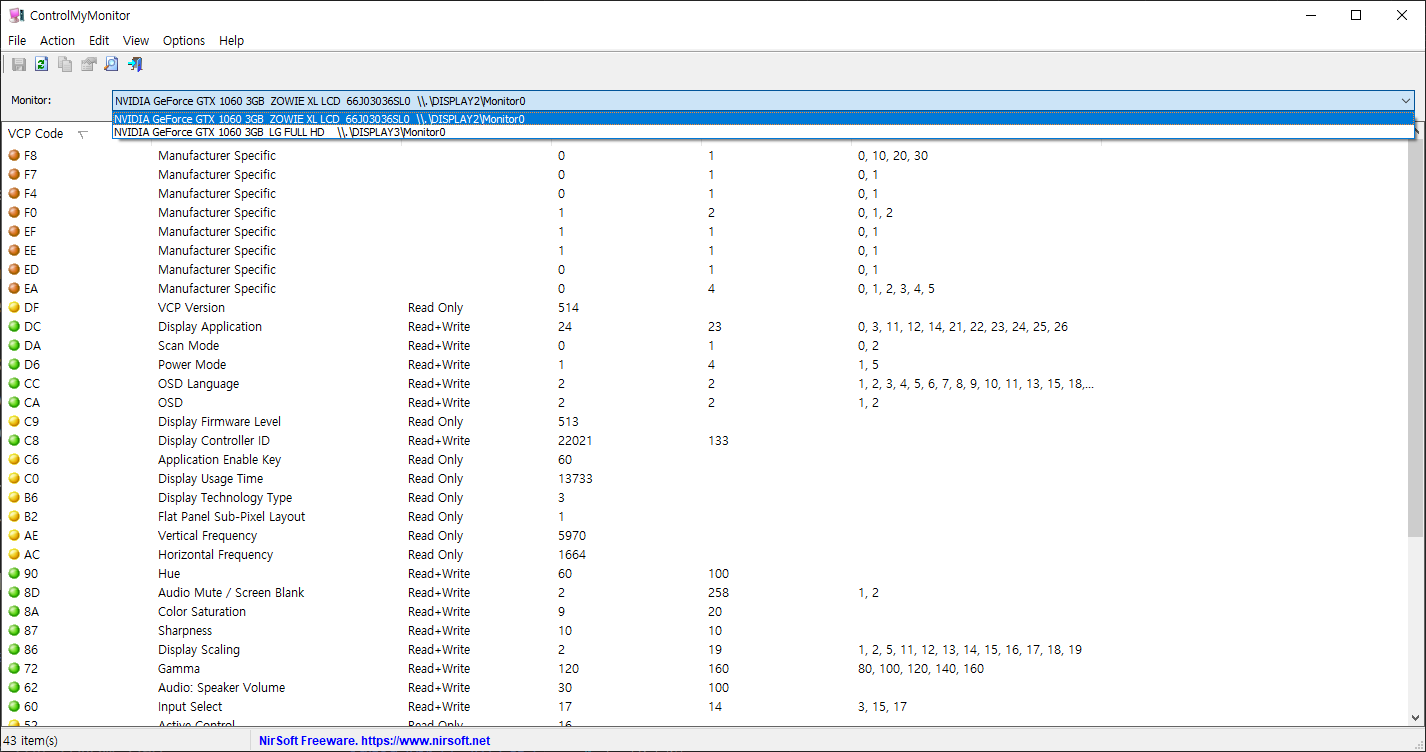This screenshot has width=1426, height=752.
Task: Click the green dot beside code 72
Action: pos(14,669)
